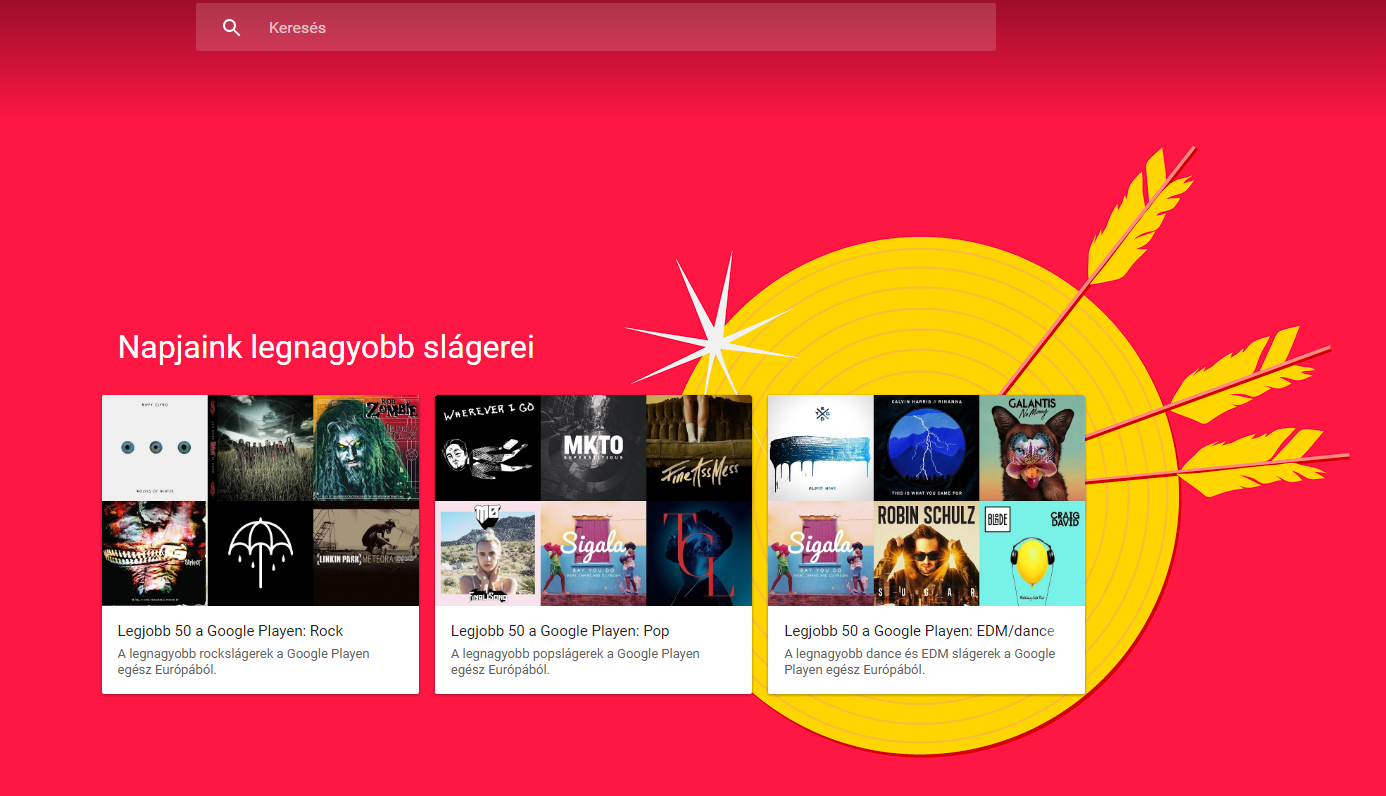
Task: Select the red TL letters album cover
Action: coord(699,553)
